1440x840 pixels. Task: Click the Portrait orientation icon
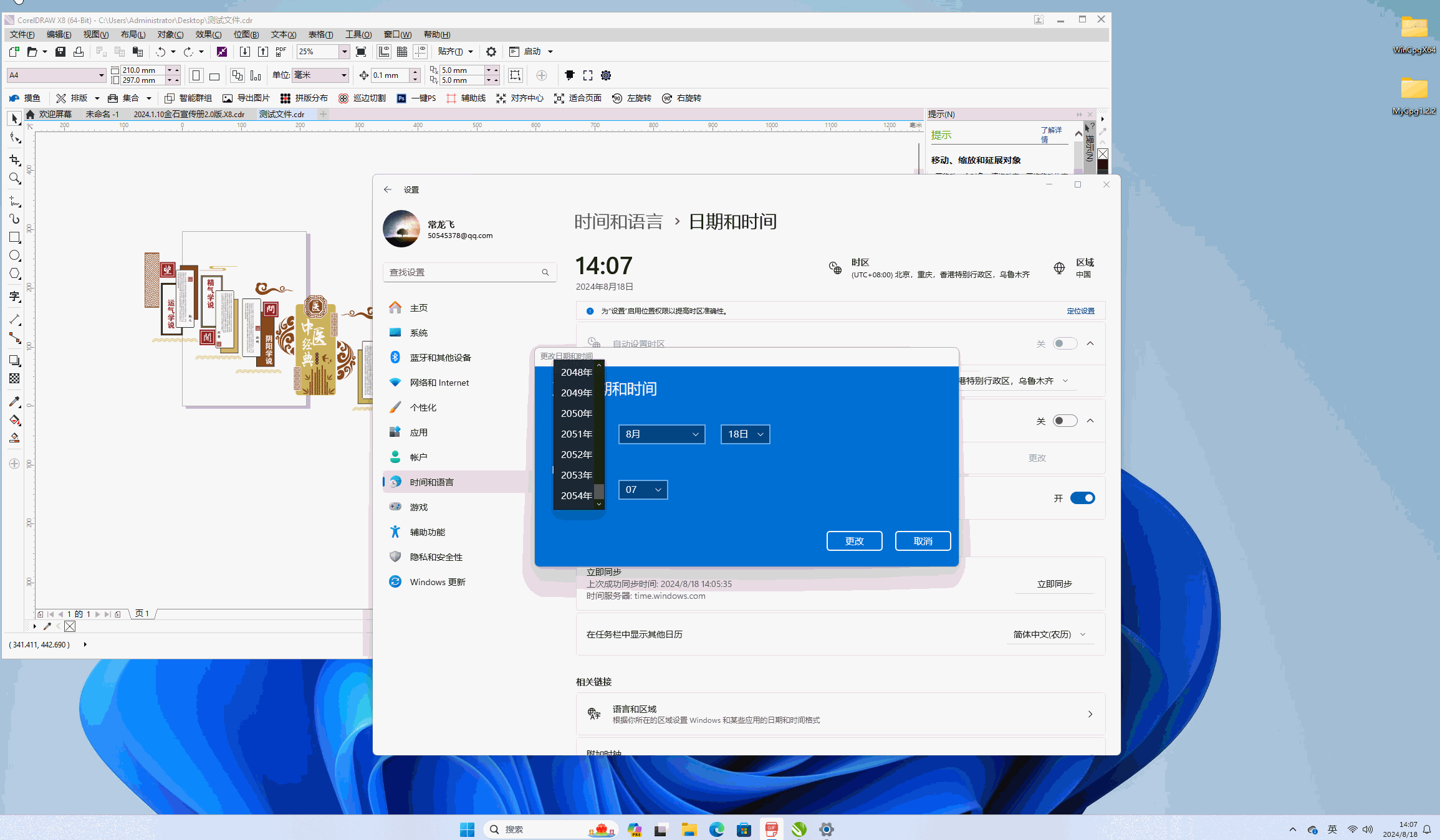pyautogui.click(x=196, y=75)
